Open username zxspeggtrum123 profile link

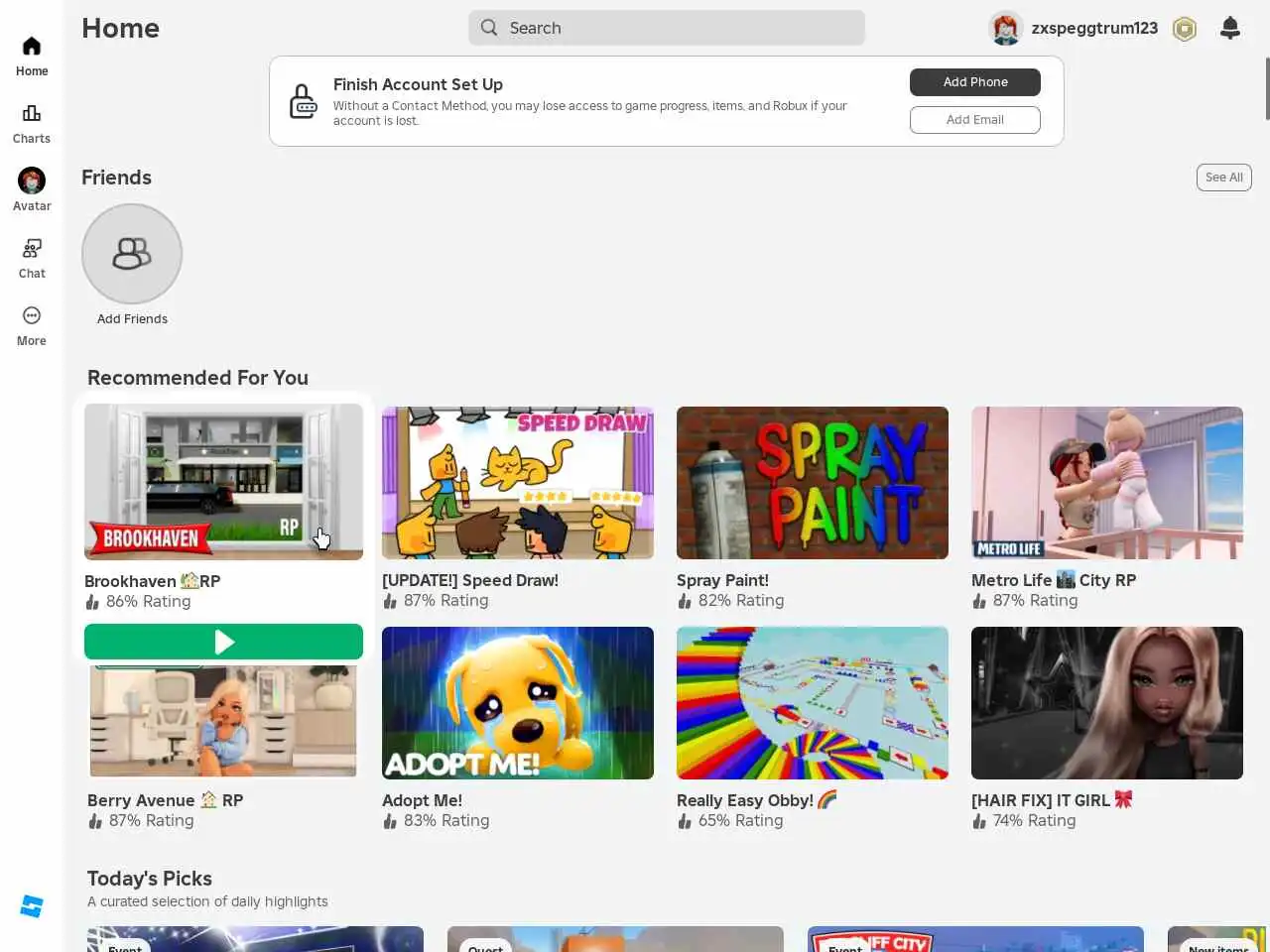pyautogui.click(x=1094, y=28)
